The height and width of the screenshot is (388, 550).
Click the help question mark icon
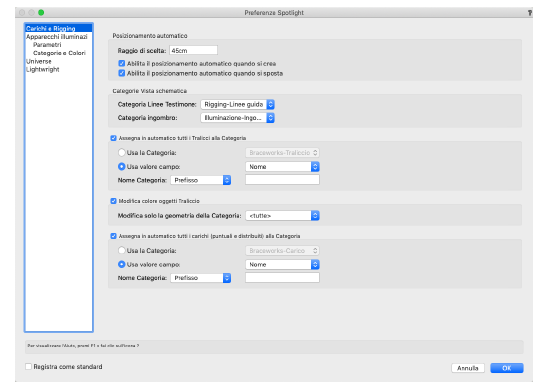(x=530, y=13)
